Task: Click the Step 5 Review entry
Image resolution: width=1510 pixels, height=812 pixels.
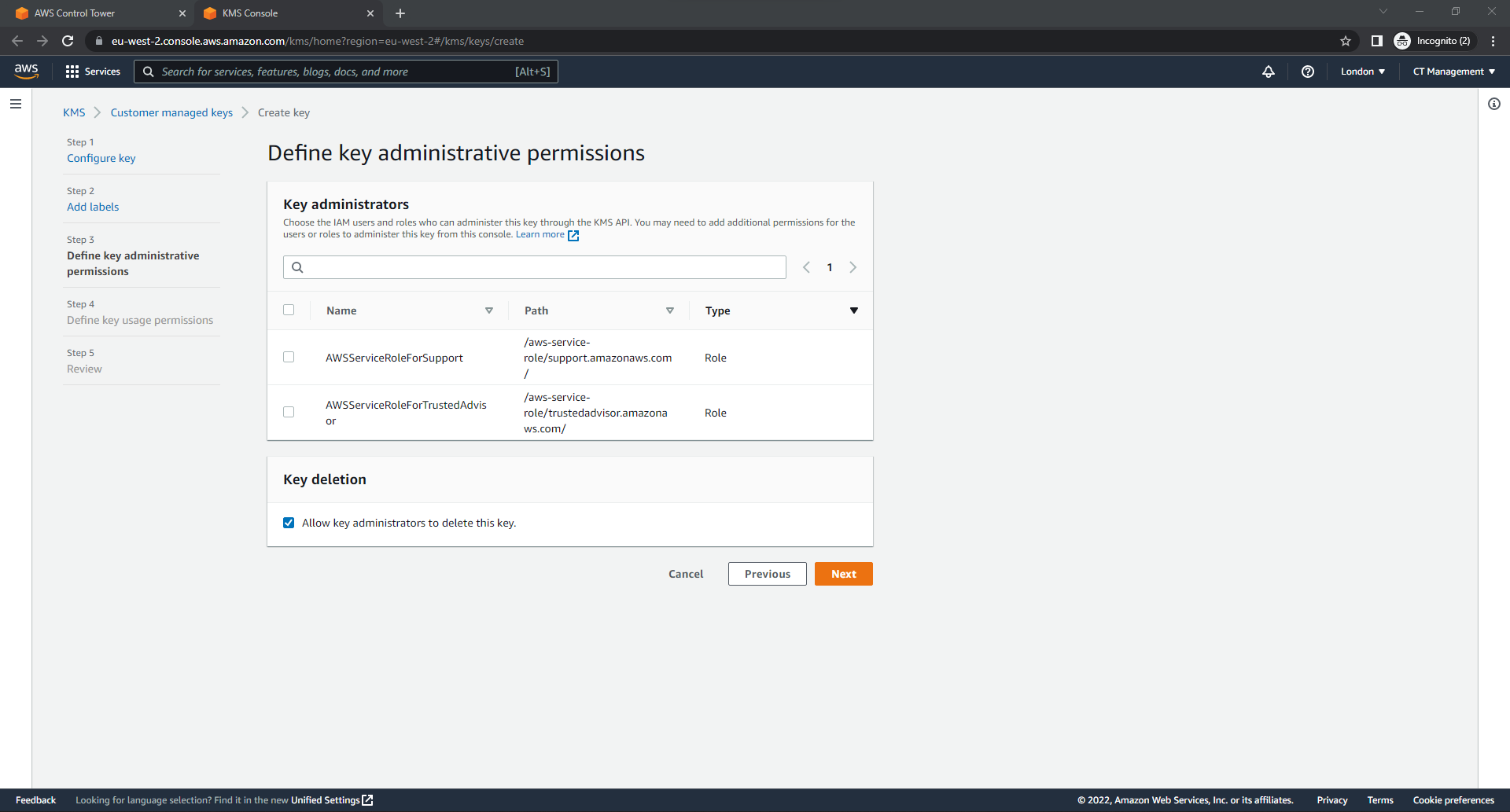Action: [x=84, y=369]
